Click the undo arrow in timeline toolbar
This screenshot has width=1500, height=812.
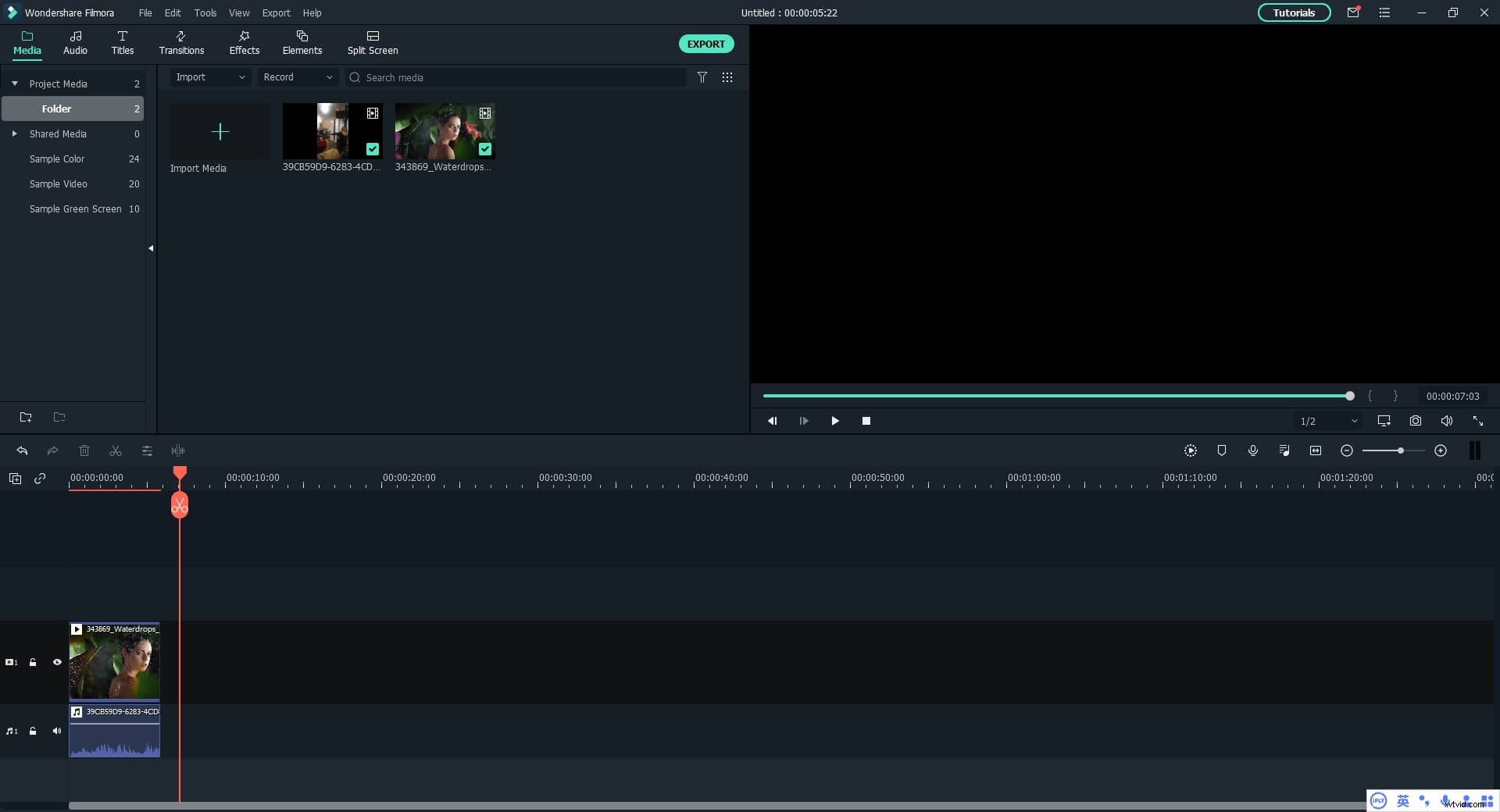(22, 451)
